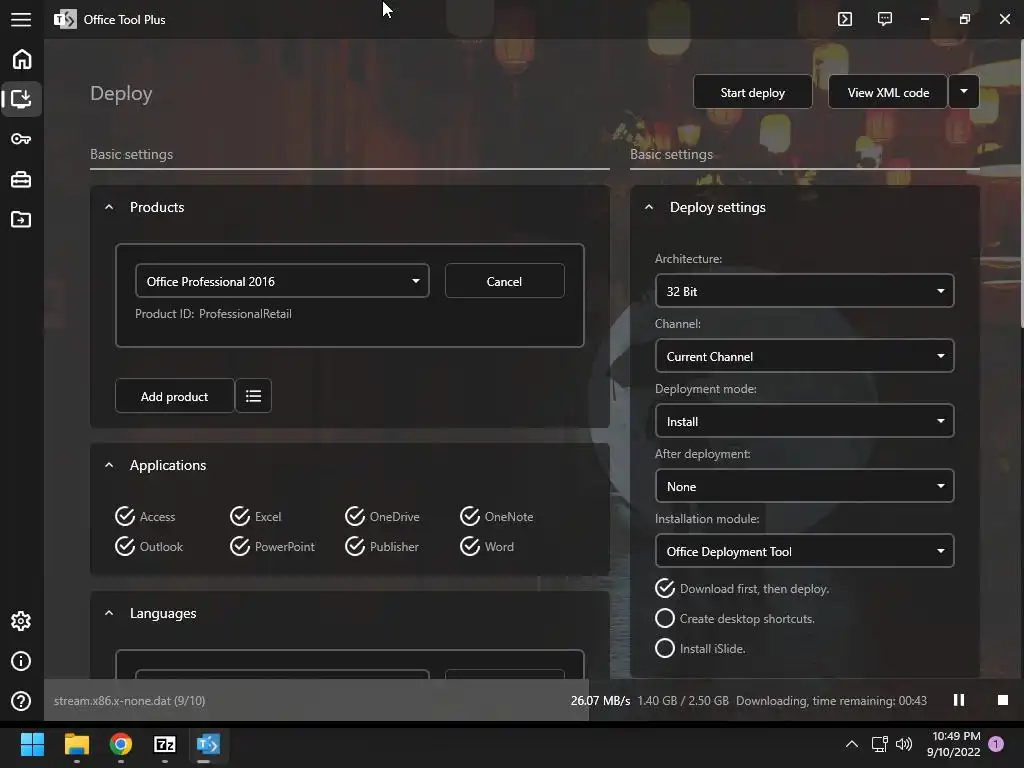Uncheck the Access application
The height and width of the screenshot is (768, 1024).
[145, 517]
